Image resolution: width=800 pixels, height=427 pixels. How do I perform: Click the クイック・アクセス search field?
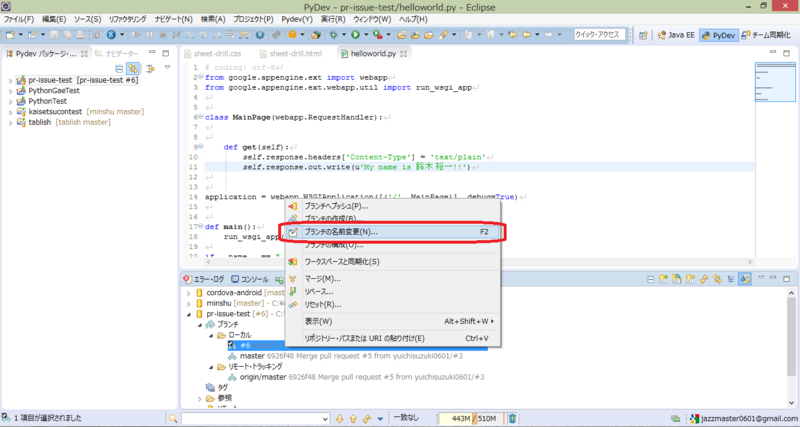point(598,35)
